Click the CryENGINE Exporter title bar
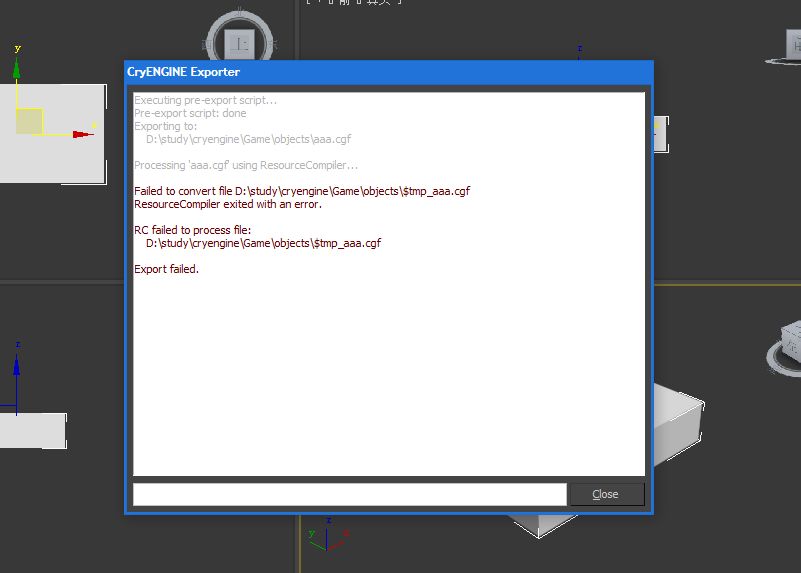801x573 pixels. pos(389,72)
